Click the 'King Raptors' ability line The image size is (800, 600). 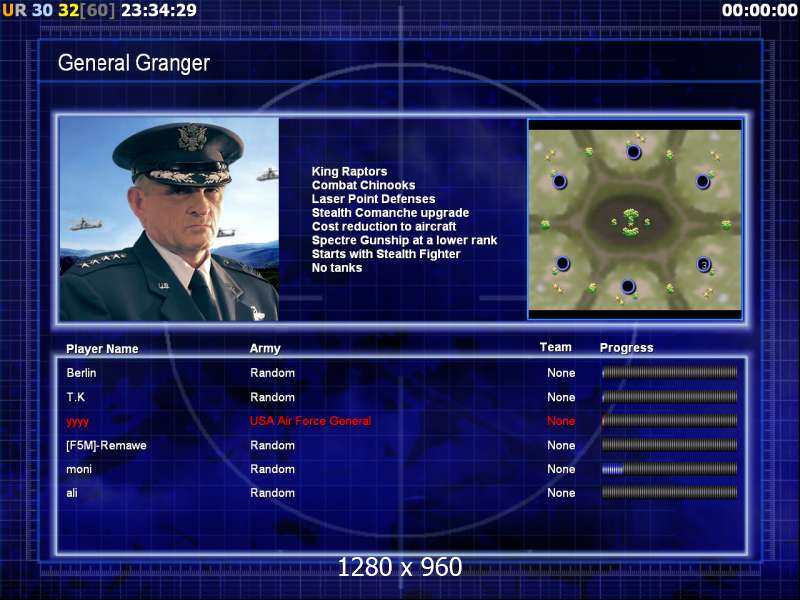(349, 171)
